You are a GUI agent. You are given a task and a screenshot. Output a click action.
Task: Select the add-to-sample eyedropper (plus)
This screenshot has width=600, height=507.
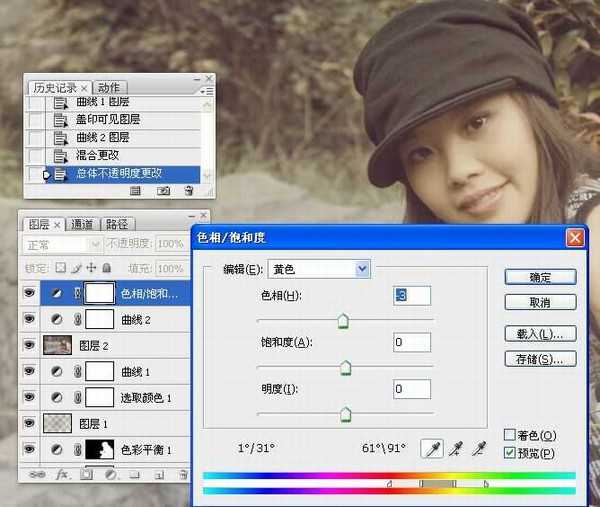pos(454,449)
